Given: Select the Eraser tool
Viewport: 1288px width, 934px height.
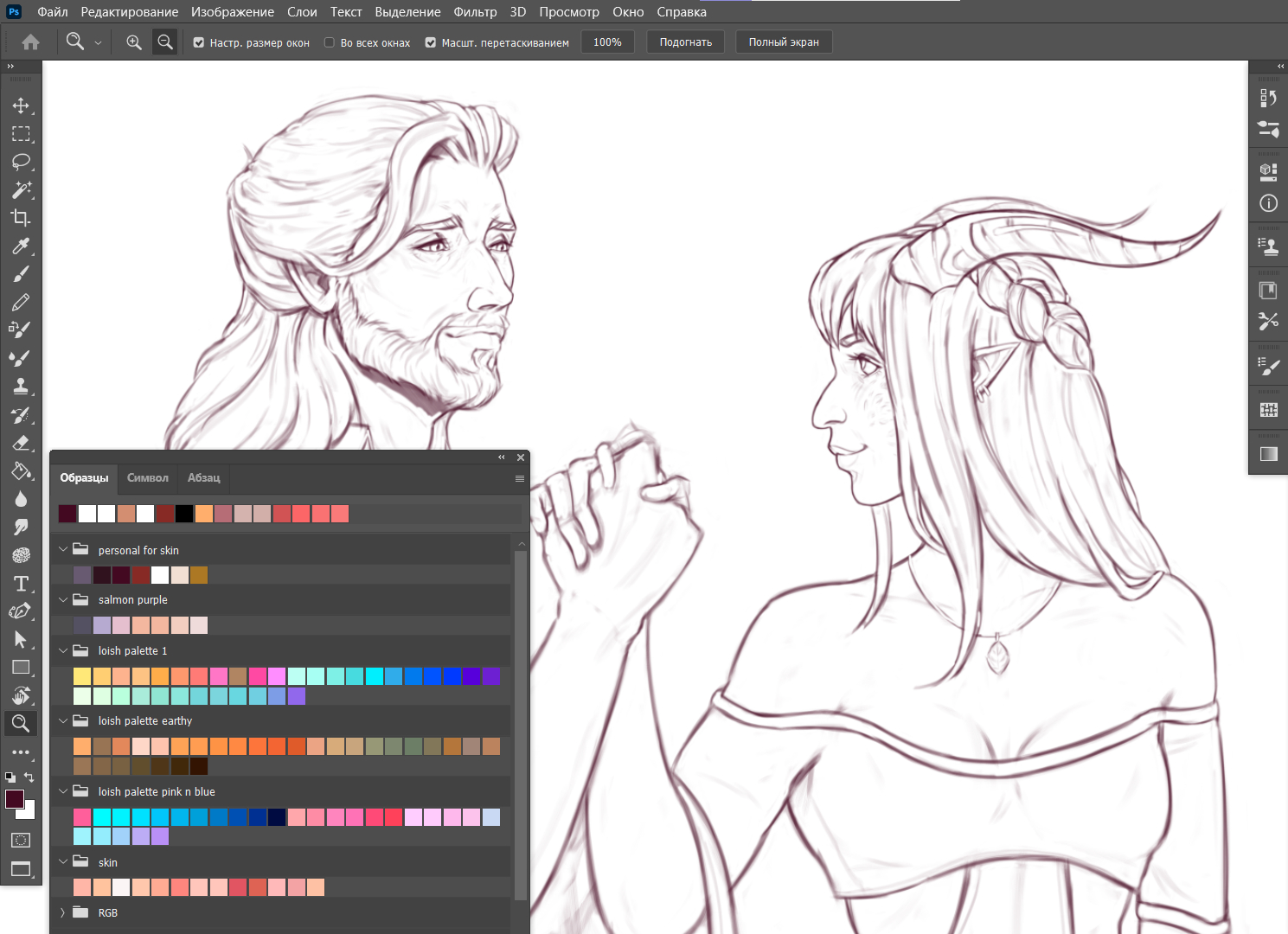Looking at the screenshot, I should [21, 443].
